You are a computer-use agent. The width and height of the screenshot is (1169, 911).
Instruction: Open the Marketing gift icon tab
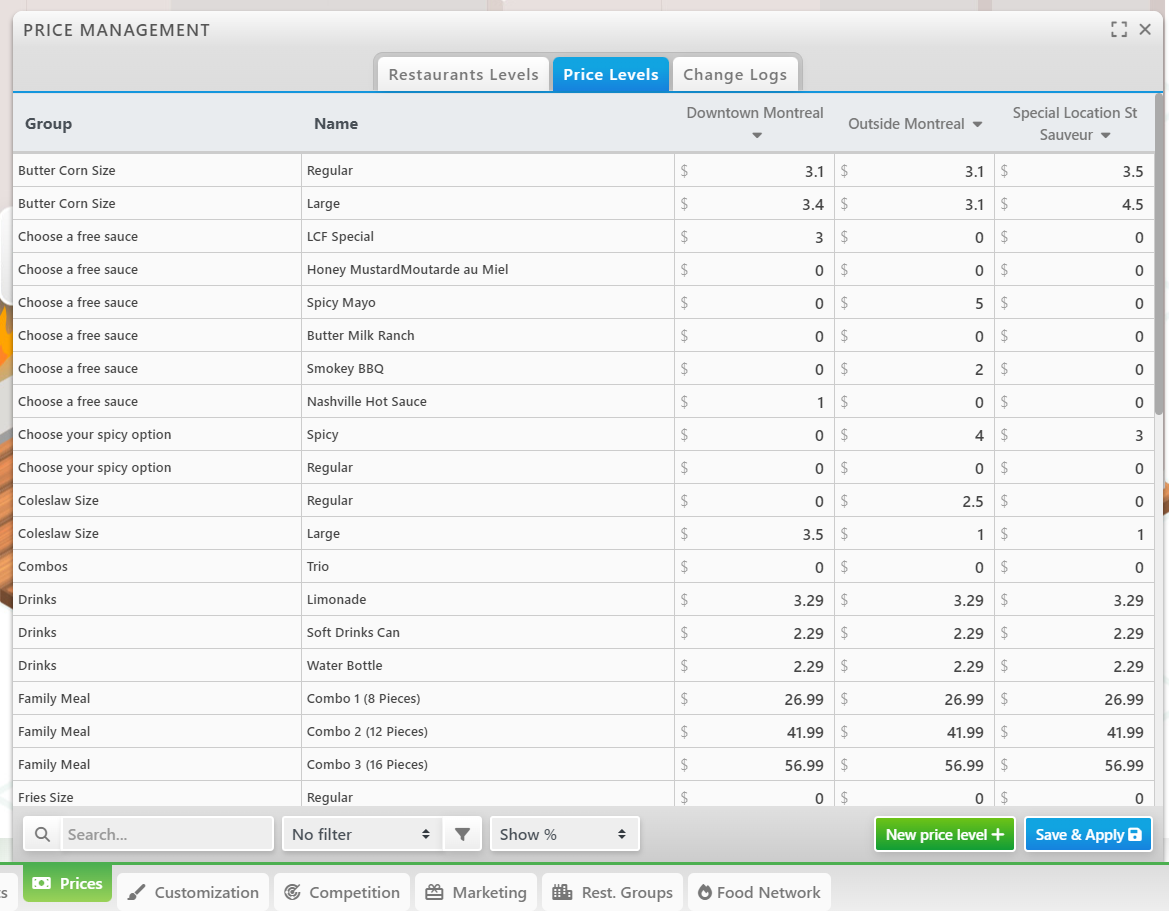coord(476,892)
